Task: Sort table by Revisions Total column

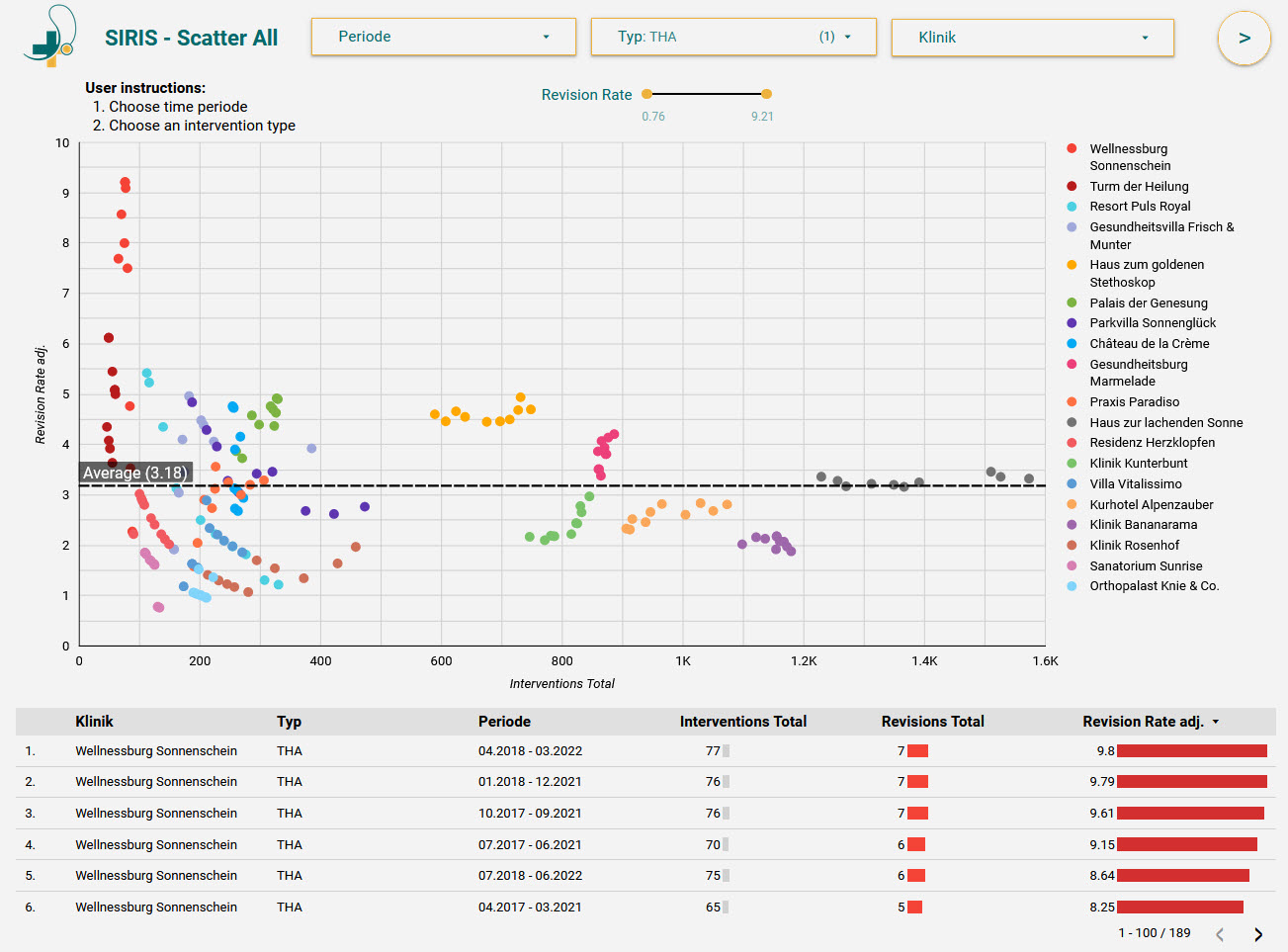Action: click(x=932, y=722)
